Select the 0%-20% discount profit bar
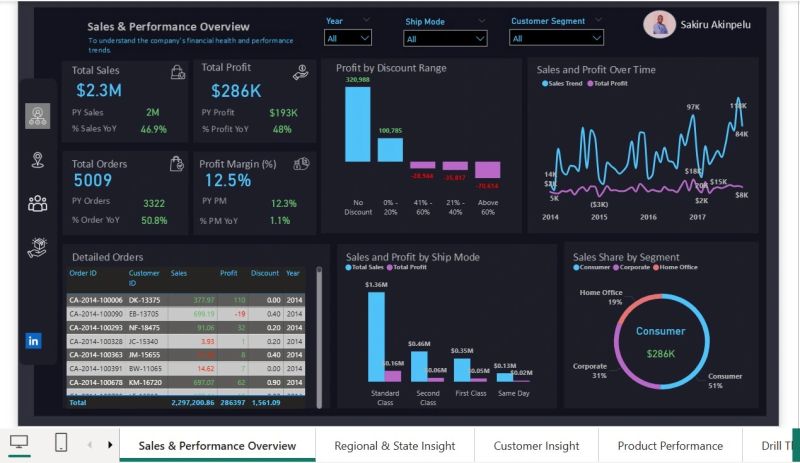This screenshot has width=800, height=463. pyautogui.click(x=390, y=150)
